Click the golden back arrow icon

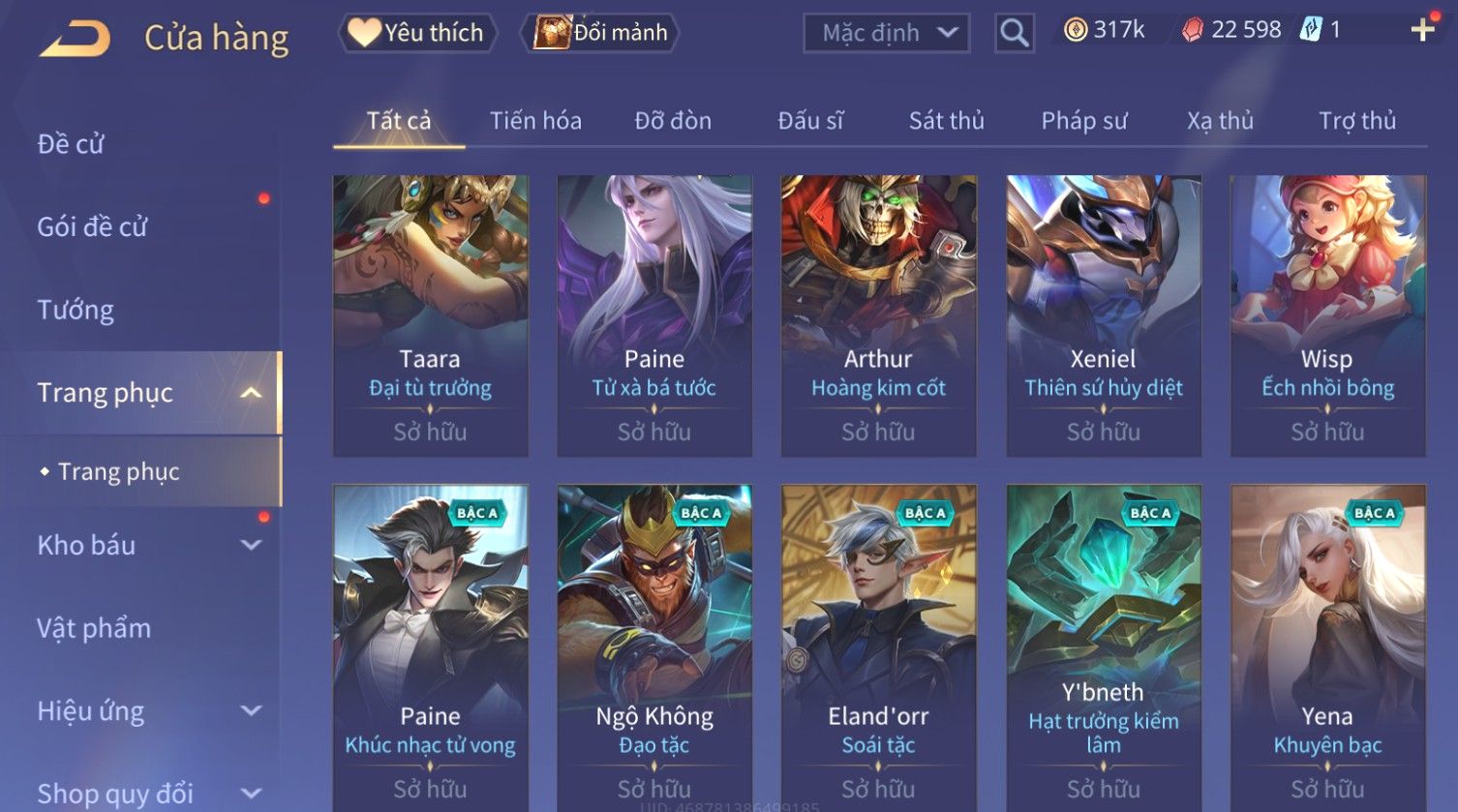(x=75, y=39)
